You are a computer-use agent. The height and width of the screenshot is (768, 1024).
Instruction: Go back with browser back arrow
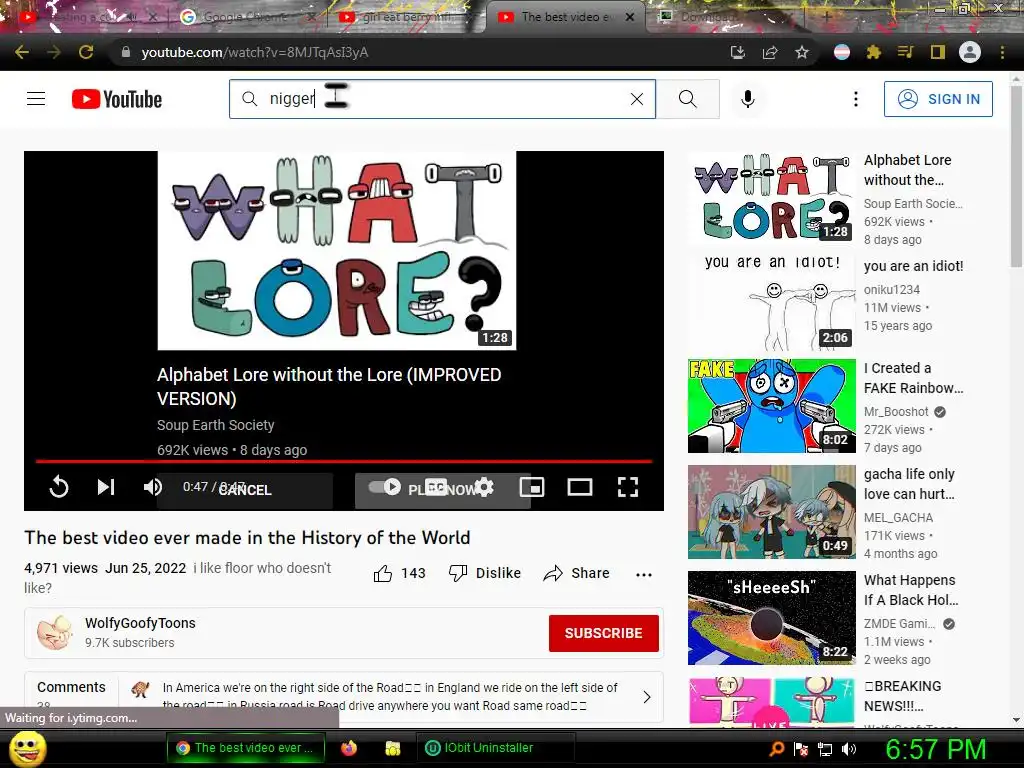[x=22, y=52]
